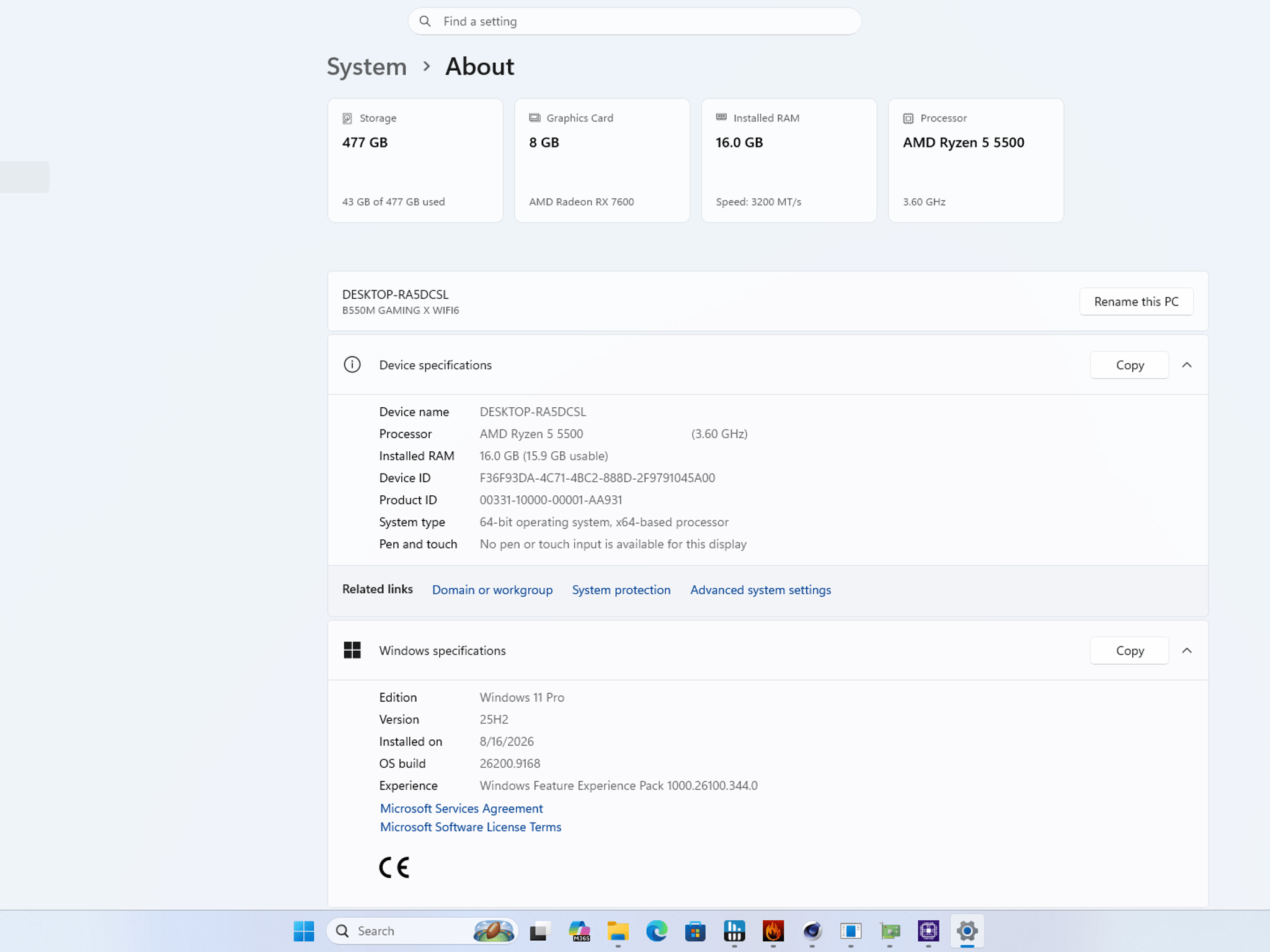Screen dimensions: 1270x952
Task: Click the magnifier in Find a setting
Action: click(x=425, y=21)
